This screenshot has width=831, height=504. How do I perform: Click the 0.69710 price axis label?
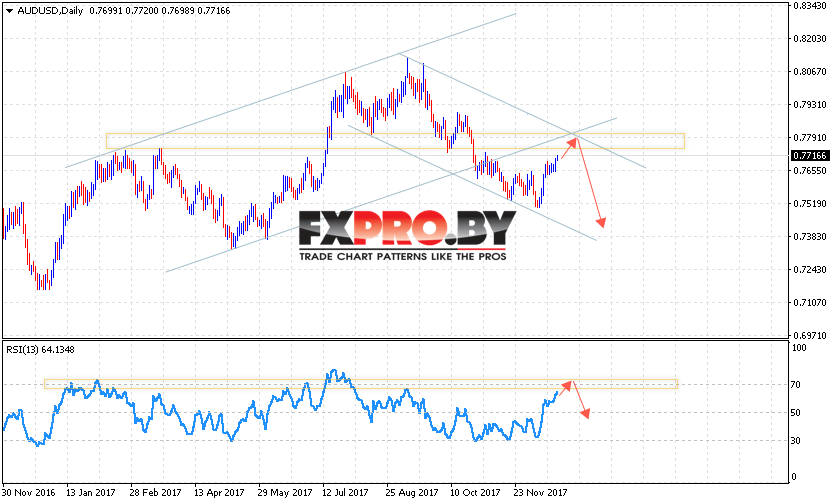click(810, 335)
